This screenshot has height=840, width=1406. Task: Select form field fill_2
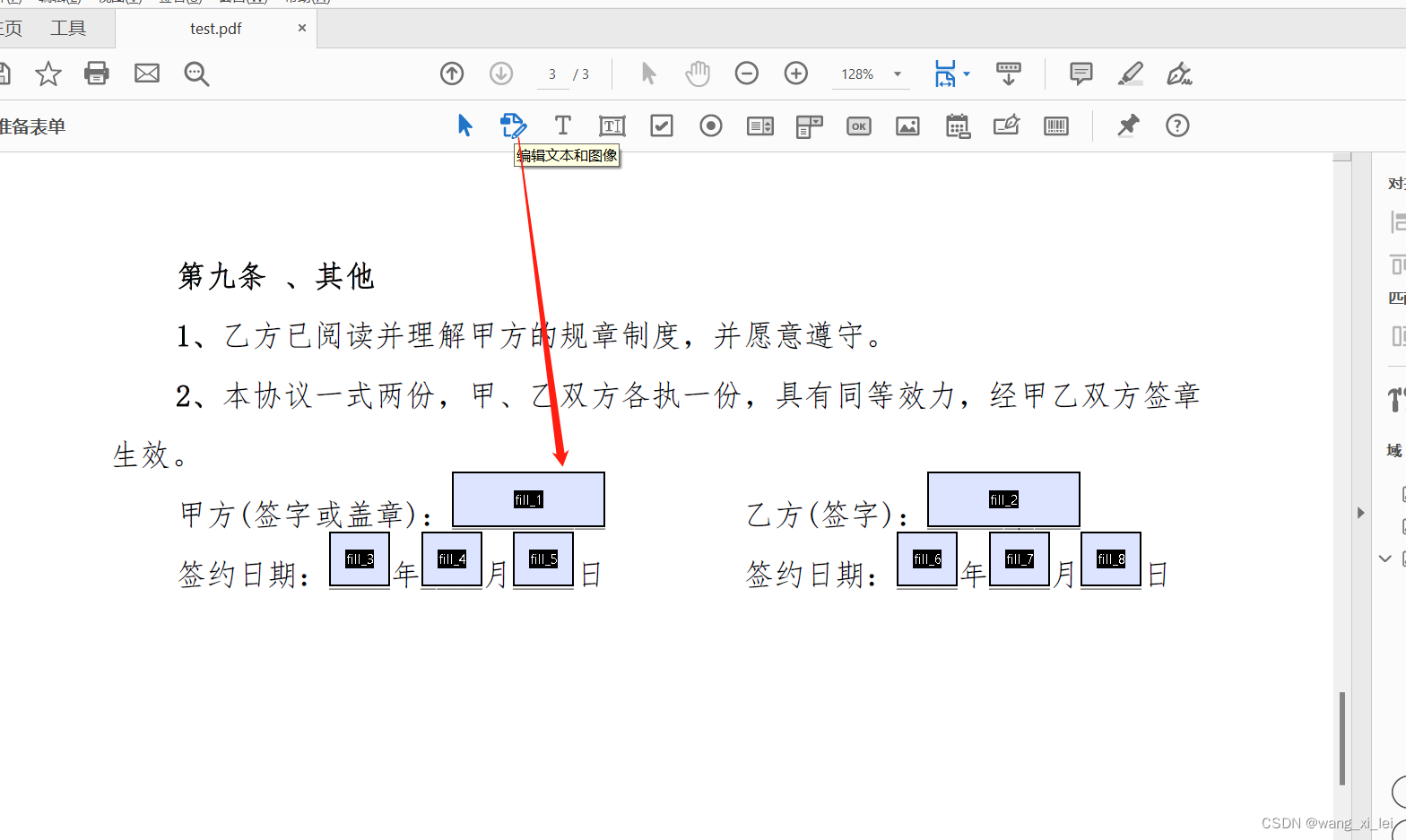pos(1003,499)
